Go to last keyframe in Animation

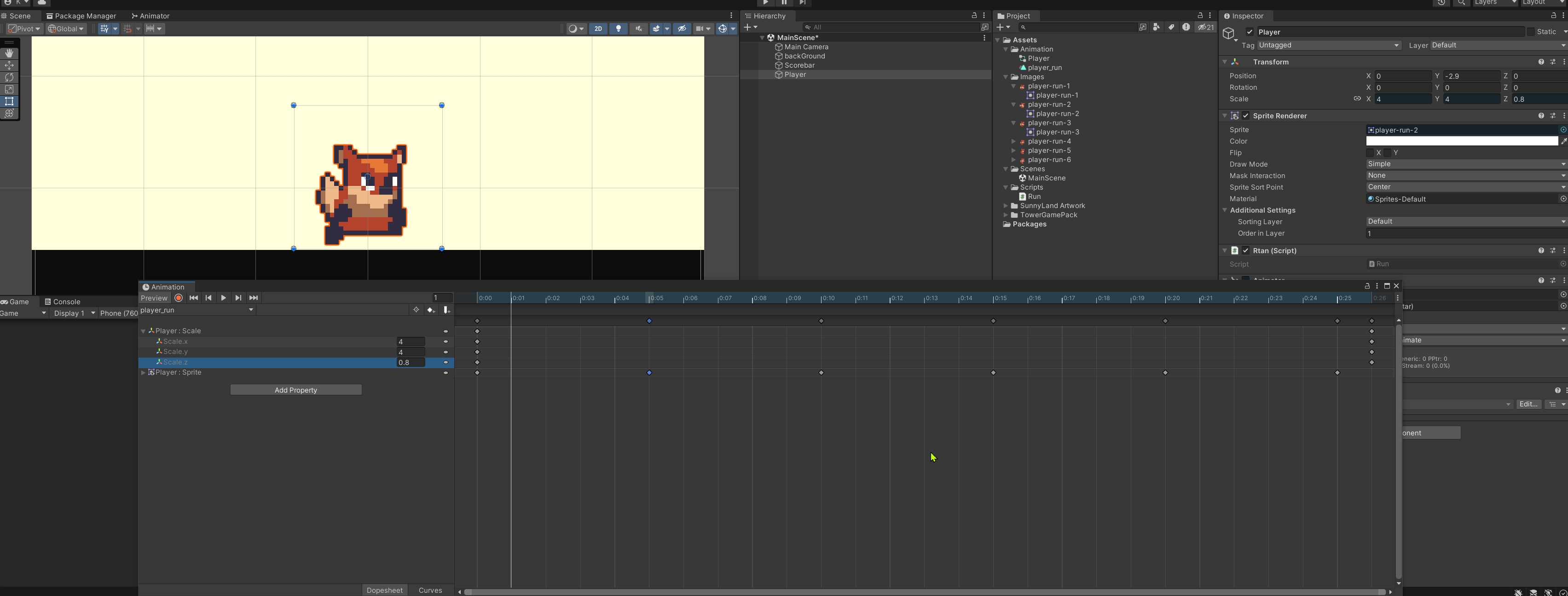[x=254, y=298]
